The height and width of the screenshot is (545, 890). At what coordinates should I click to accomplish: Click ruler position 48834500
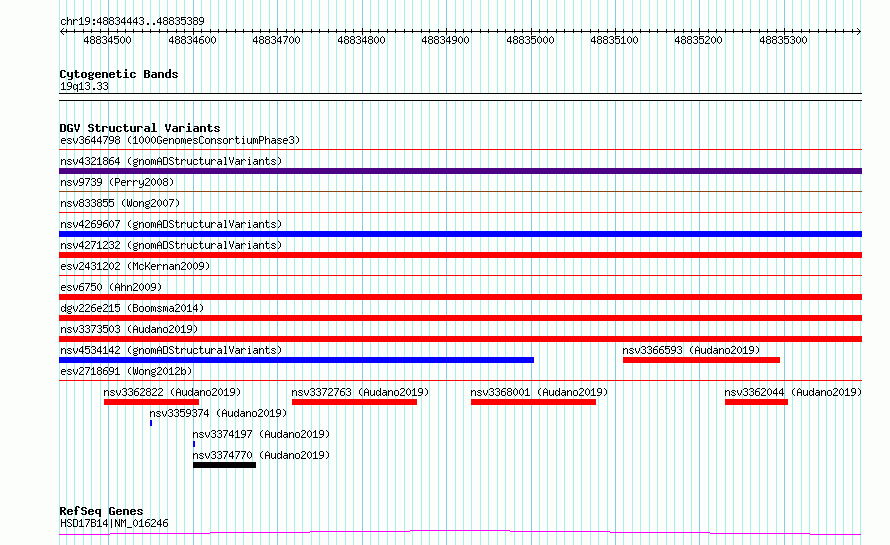click(x=107, y=40)
